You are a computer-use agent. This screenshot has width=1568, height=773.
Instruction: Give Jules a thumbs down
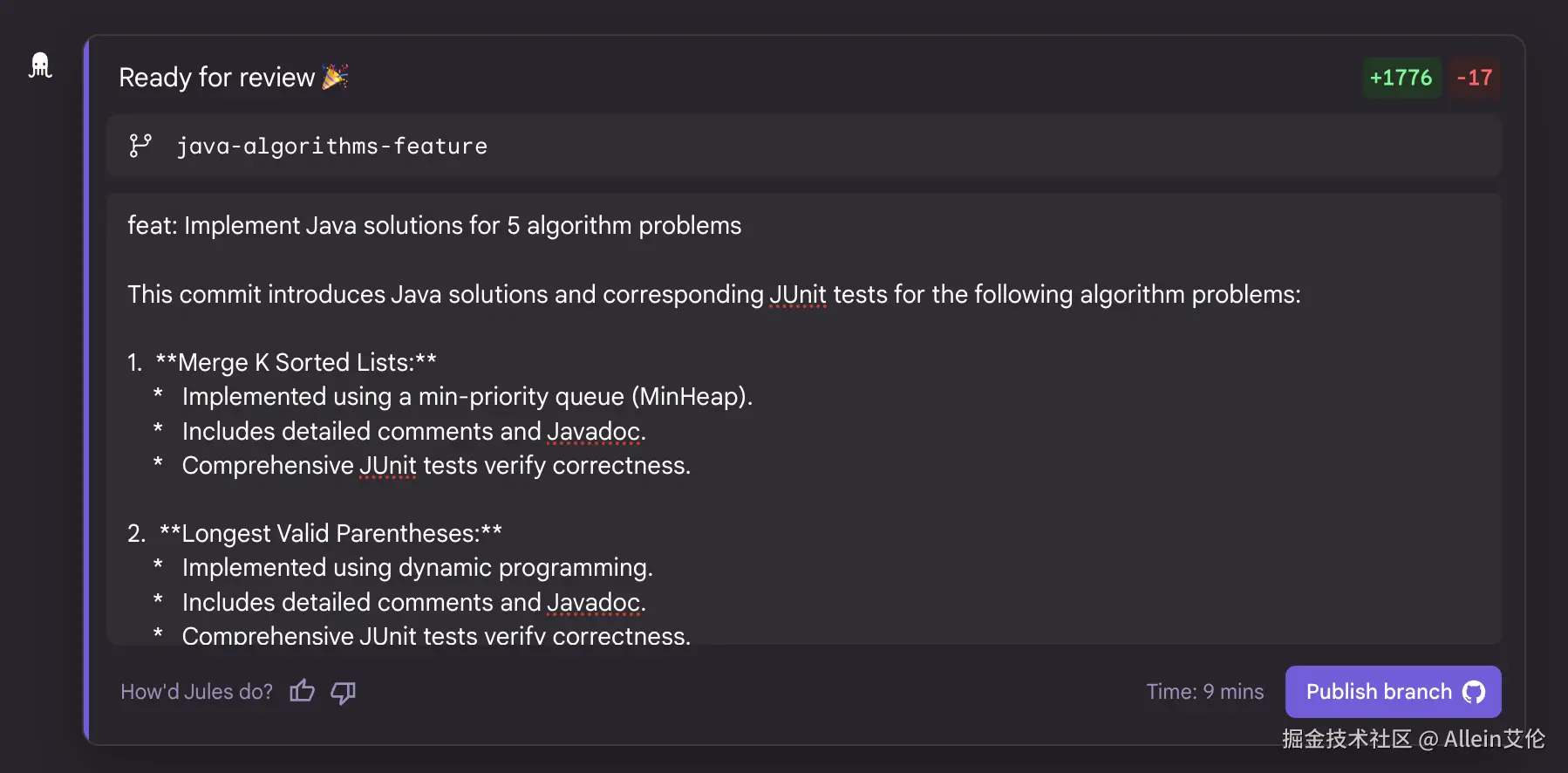(x=343, y=692)
